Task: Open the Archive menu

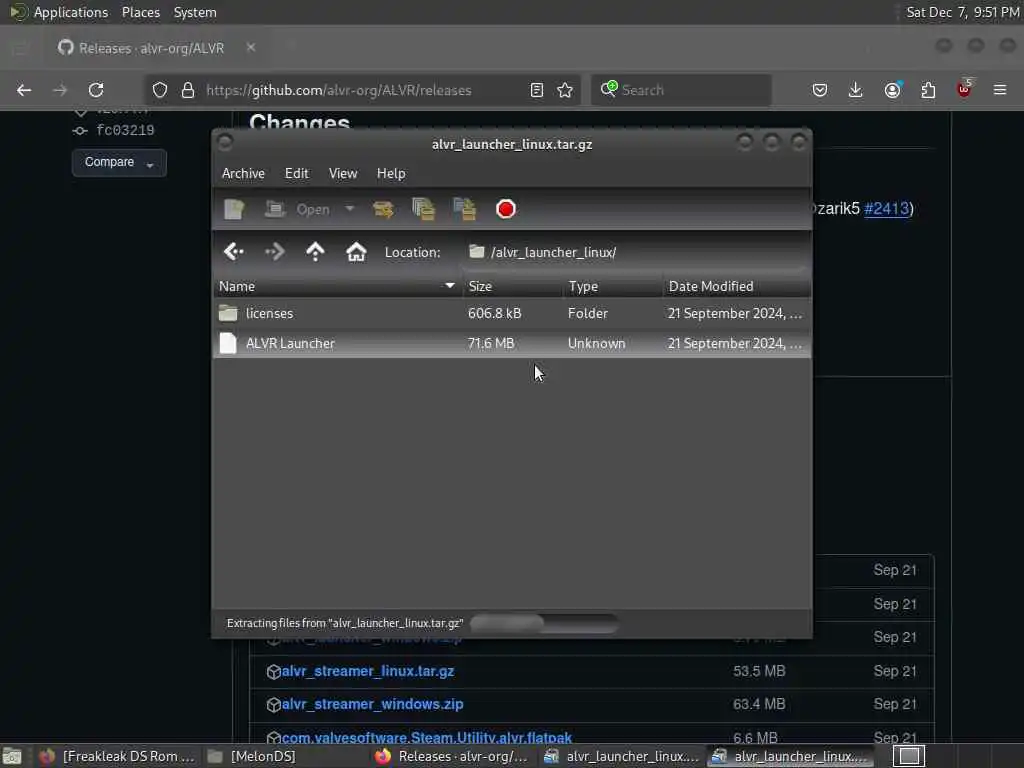Action: point(243,173)
